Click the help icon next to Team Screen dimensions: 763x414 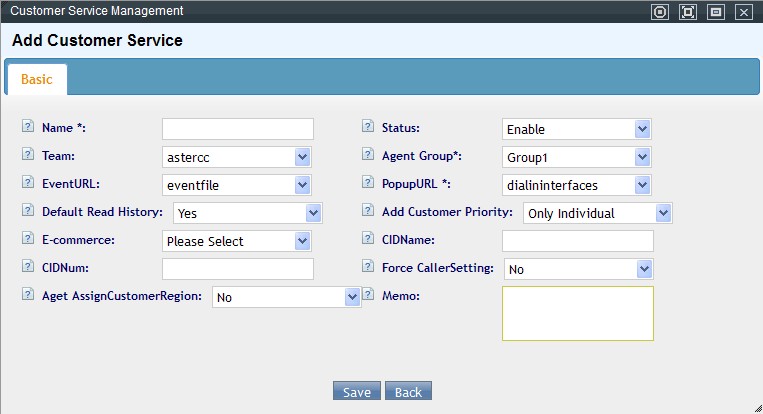pyautogui.click(x=27, y=156)
